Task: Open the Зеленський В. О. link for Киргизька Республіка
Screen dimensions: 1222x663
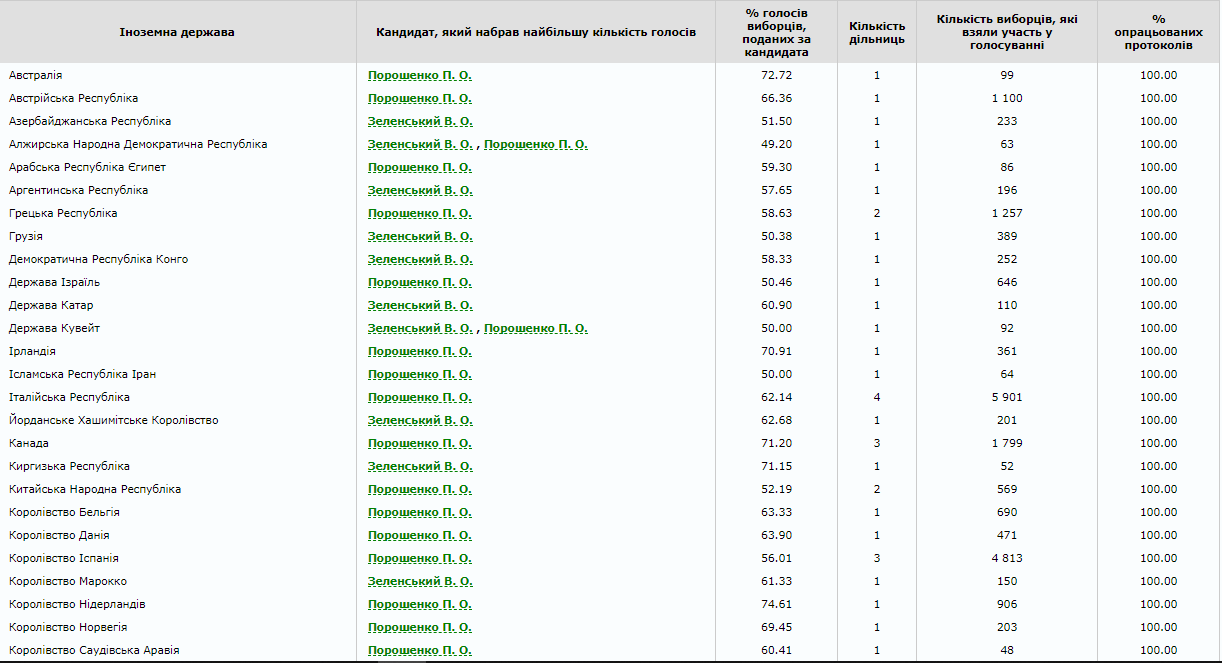Action: [x=419, y=466]
